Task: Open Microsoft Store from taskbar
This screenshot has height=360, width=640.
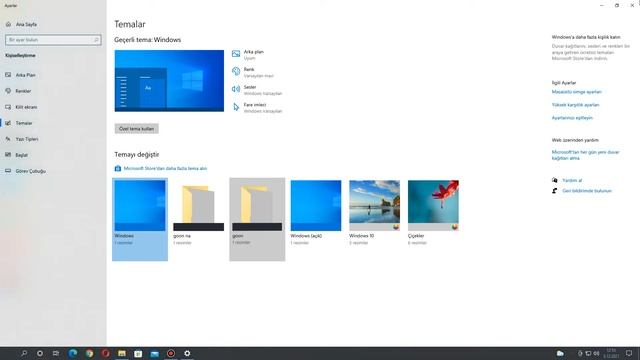Action: [x=138, y=353]
